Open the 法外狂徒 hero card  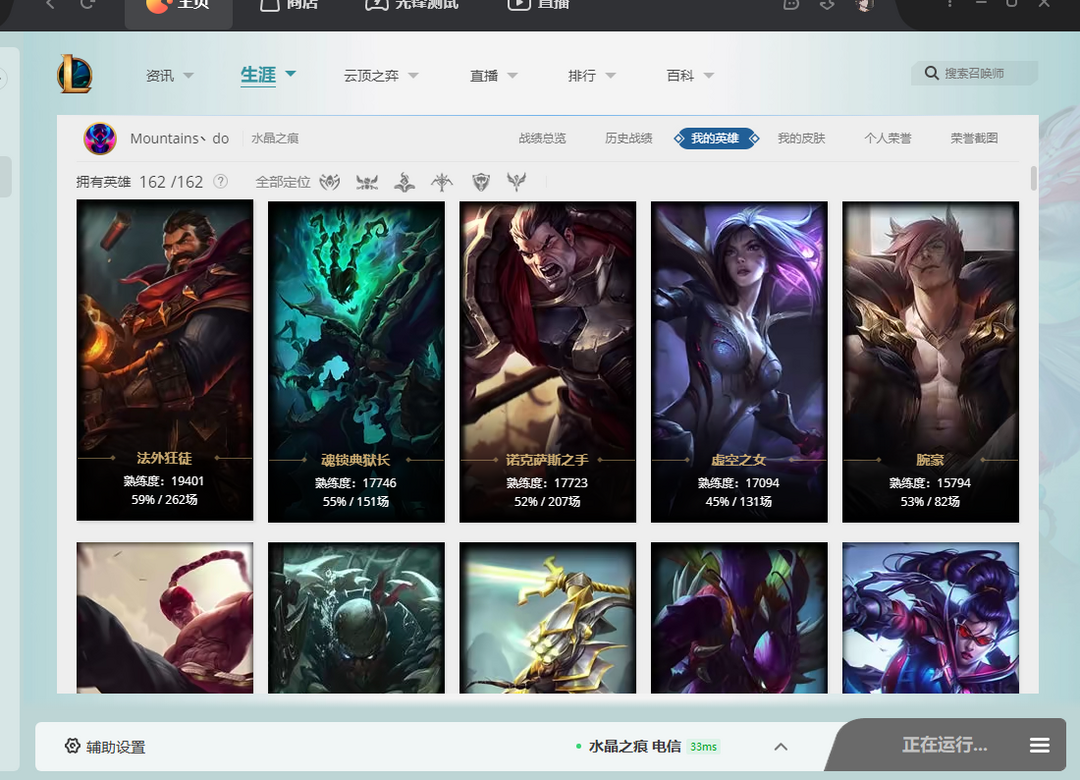click(165, 360)
